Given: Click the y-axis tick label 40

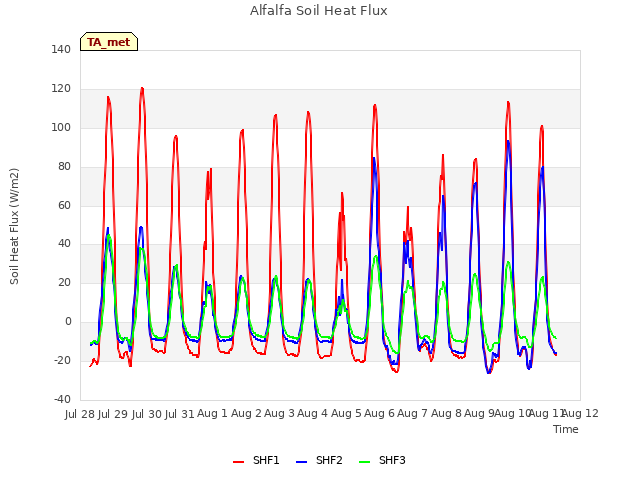Looking at the screenshot, I should (64, 244).
